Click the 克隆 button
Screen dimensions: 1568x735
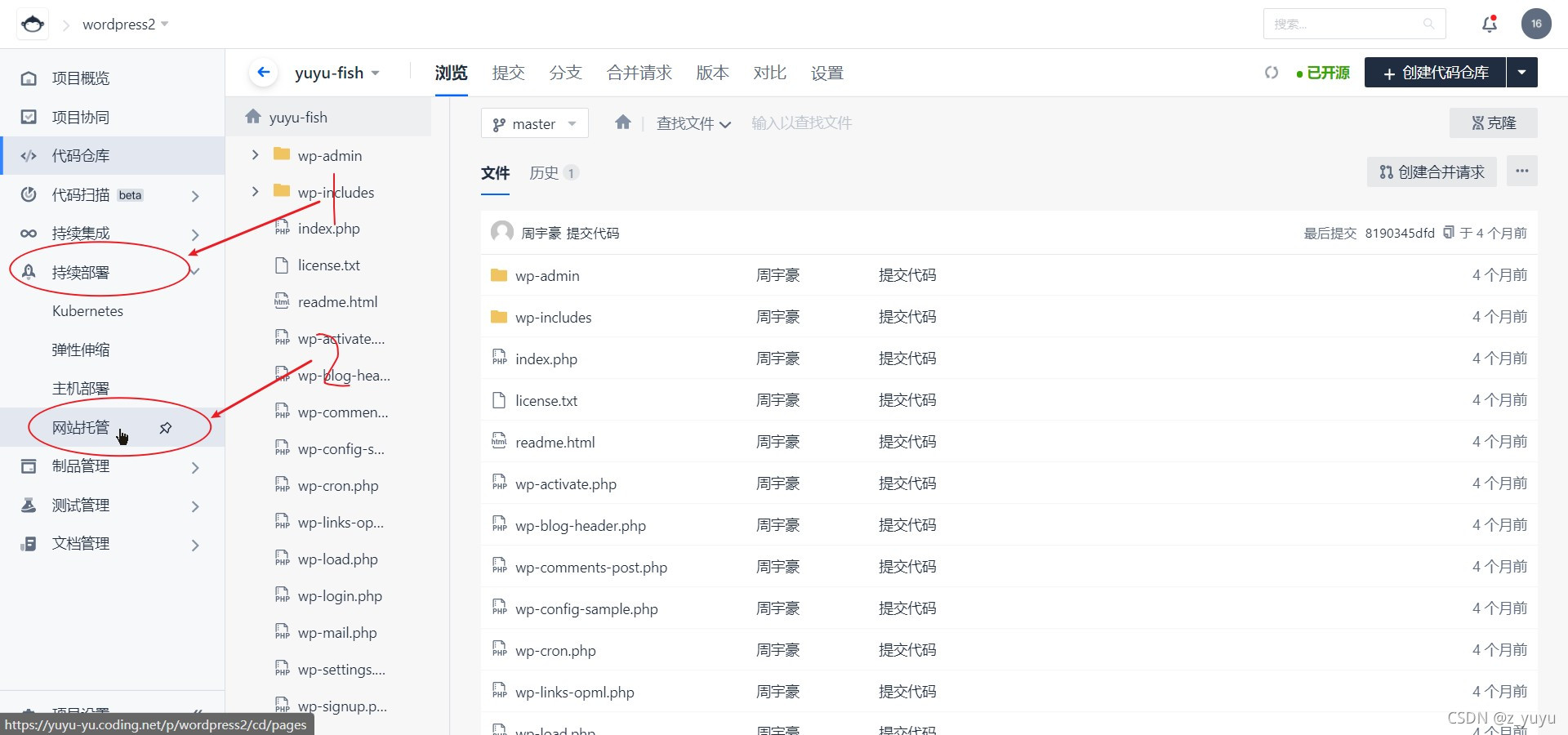point(1493,122)
